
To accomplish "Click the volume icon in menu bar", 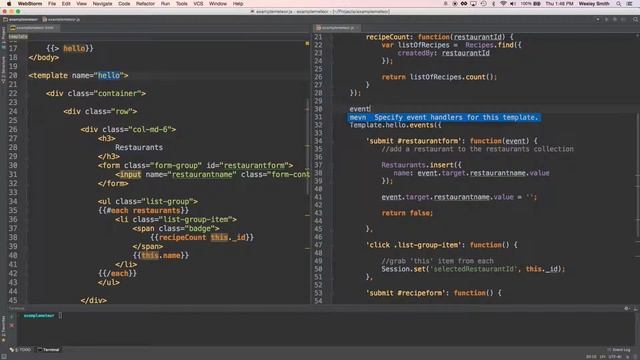I will pyautogui.click(x=513, y=4).
